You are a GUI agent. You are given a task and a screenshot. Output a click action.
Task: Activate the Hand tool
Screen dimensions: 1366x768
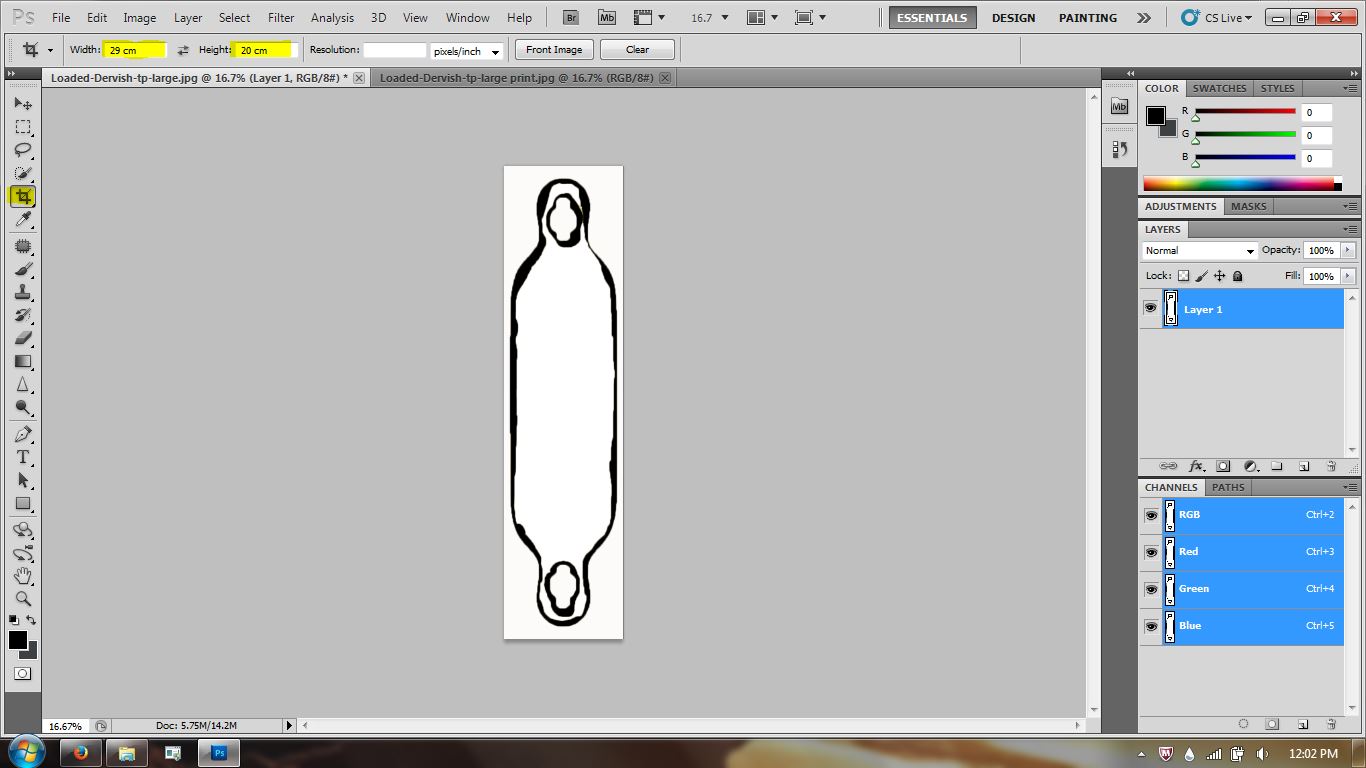[x=22, y=577]
